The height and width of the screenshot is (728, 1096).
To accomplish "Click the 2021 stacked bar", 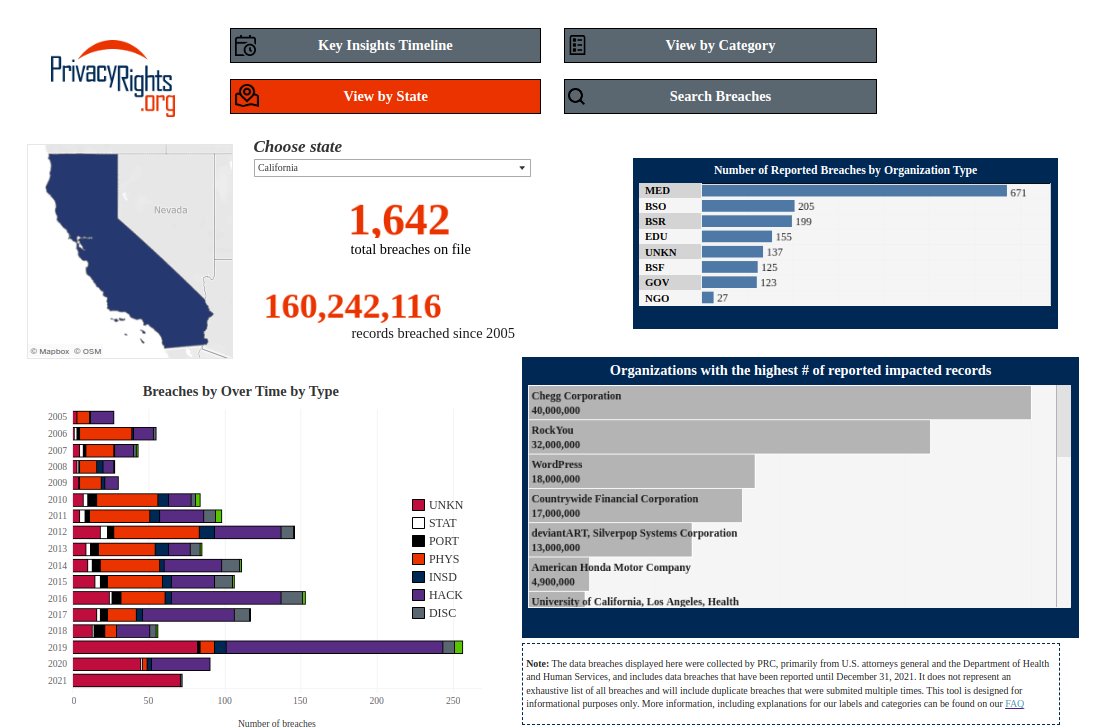I will pyautogui.click(x=128, y=680).
